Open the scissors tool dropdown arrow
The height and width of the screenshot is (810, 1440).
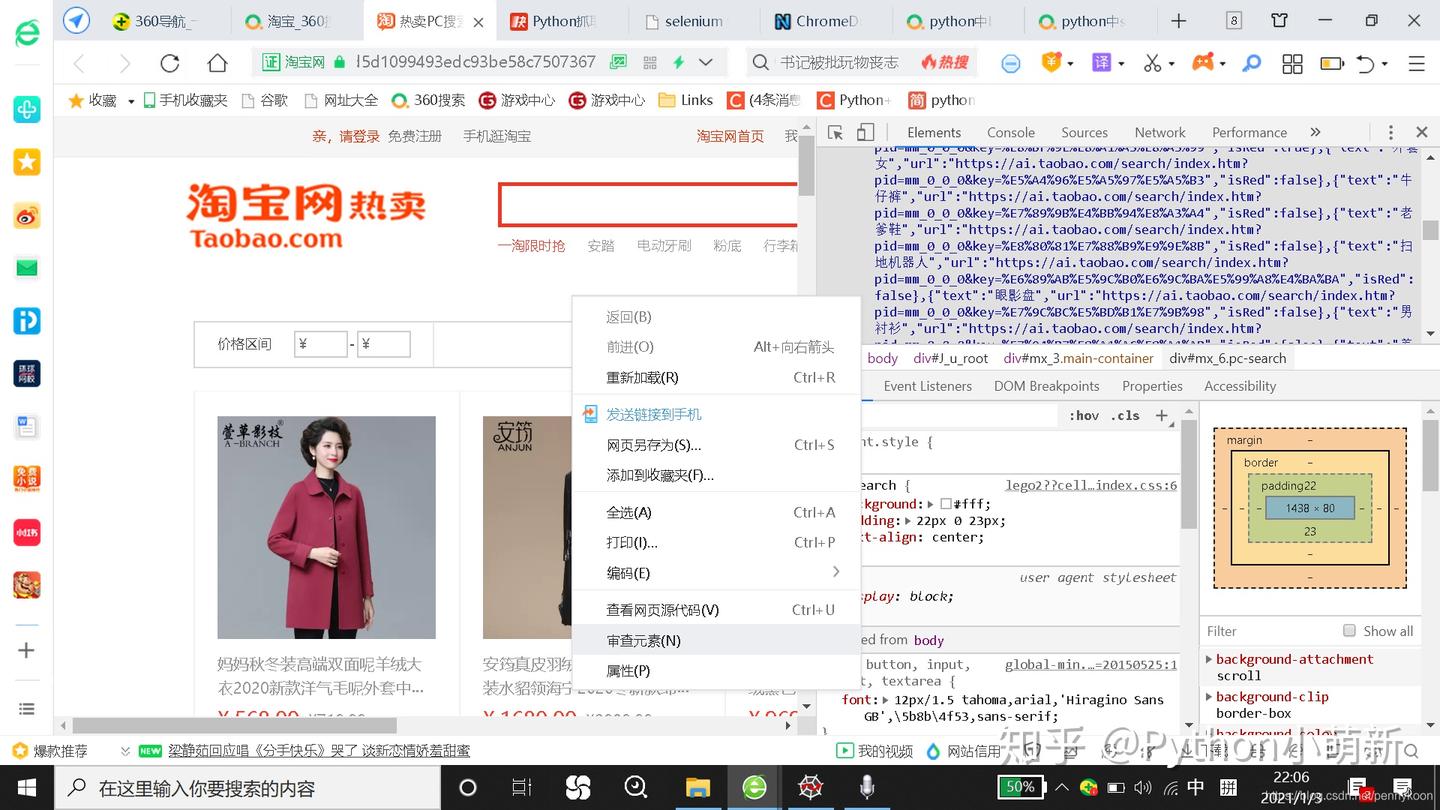1173,64
